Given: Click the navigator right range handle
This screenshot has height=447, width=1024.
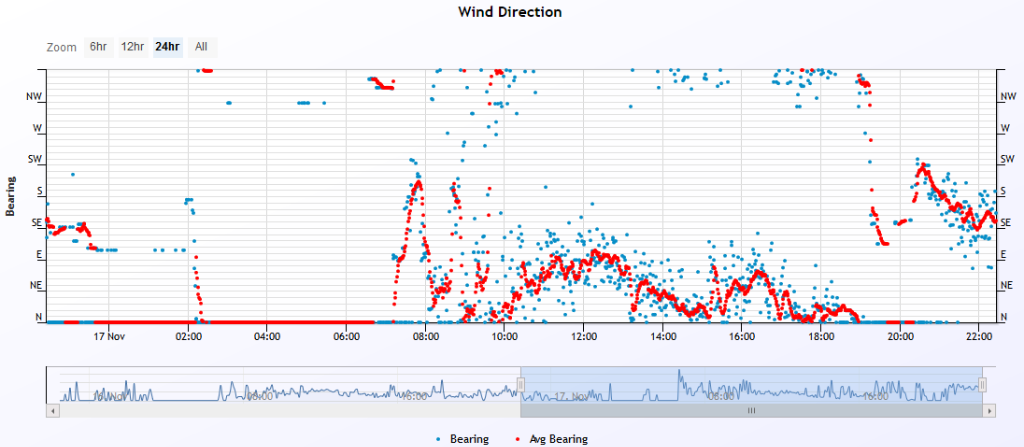Looking at the screenshot, I should point(982,385).
